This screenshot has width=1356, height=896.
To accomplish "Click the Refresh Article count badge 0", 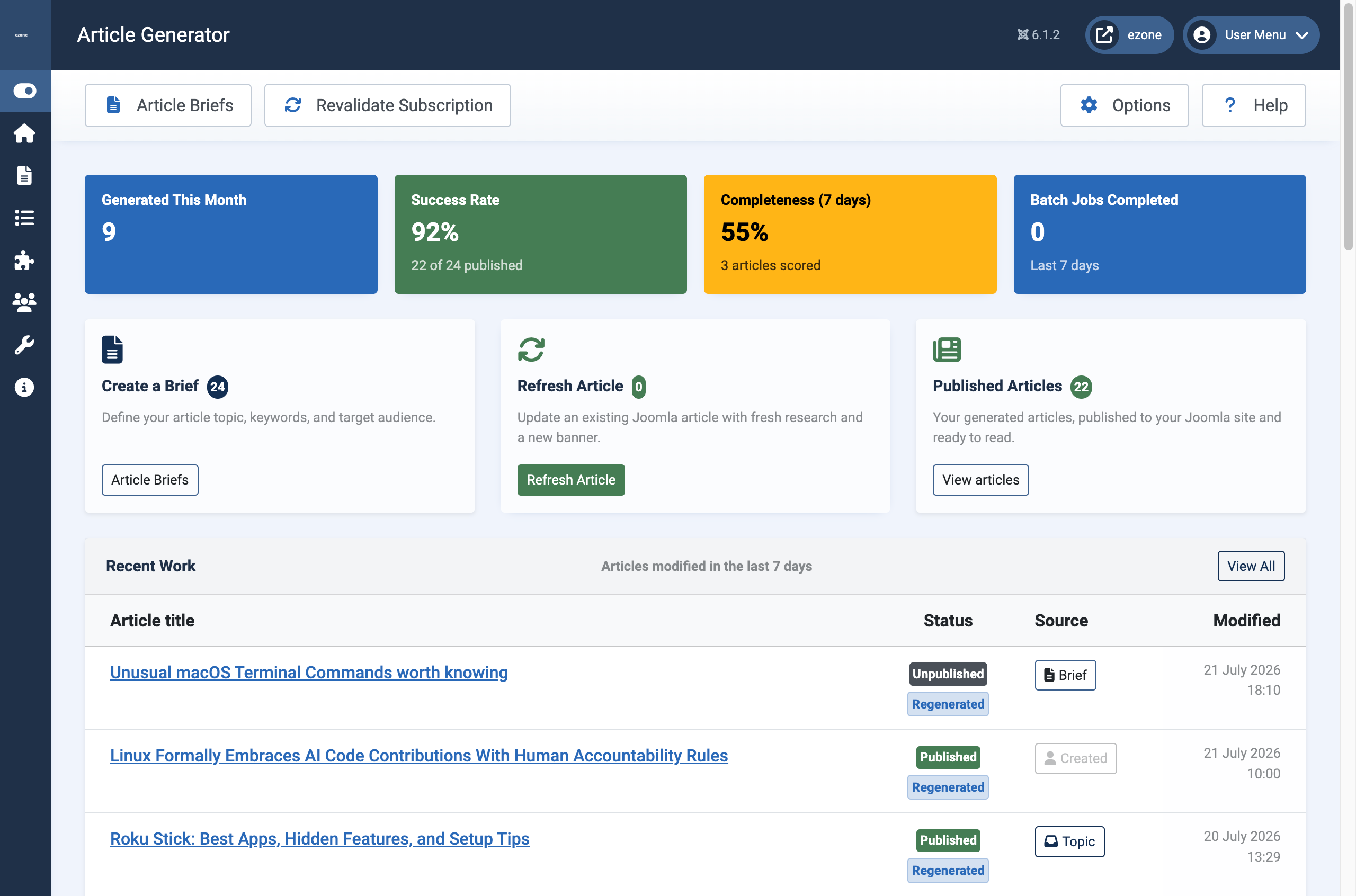I will click(638, 387).
